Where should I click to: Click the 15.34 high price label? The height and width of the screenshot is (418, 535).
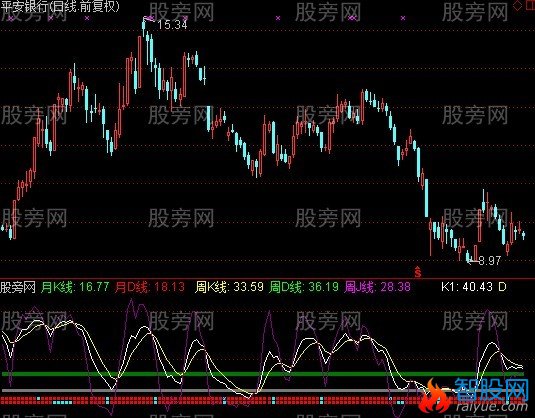[x=173, y=25]
